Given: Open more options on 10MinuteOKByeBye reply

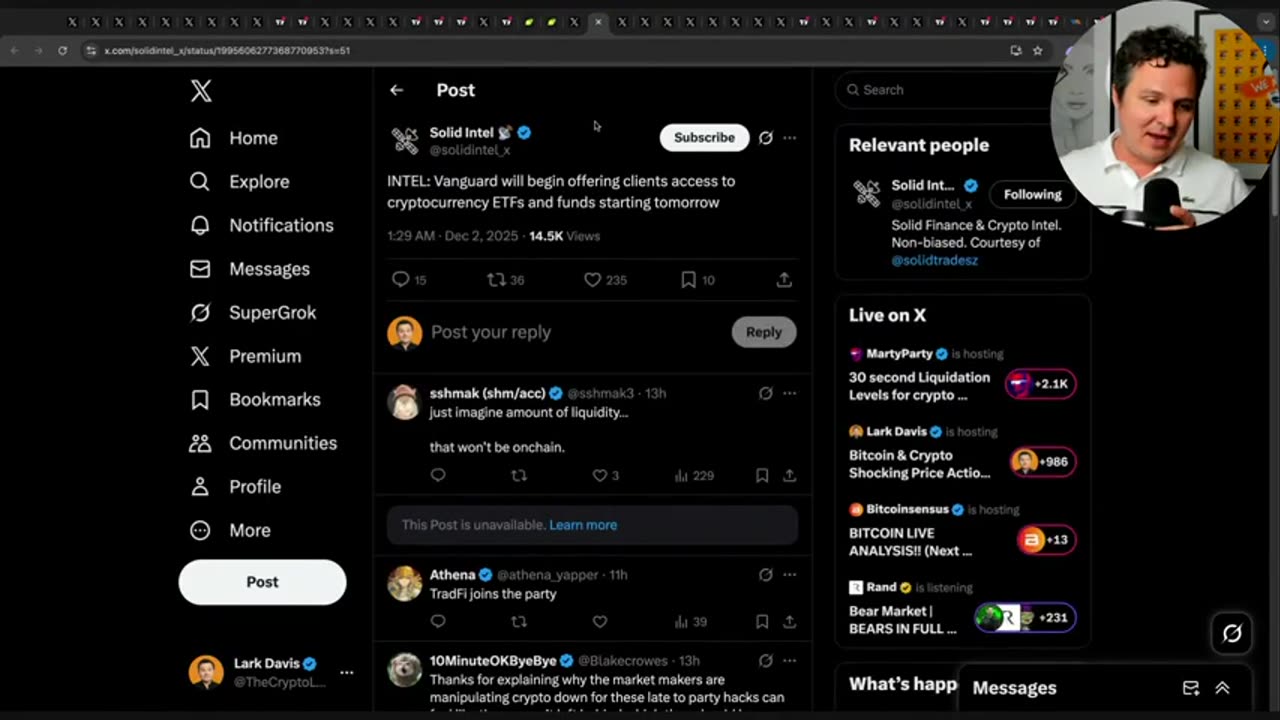Looking at the screenshot, I should tap(789, 661).
